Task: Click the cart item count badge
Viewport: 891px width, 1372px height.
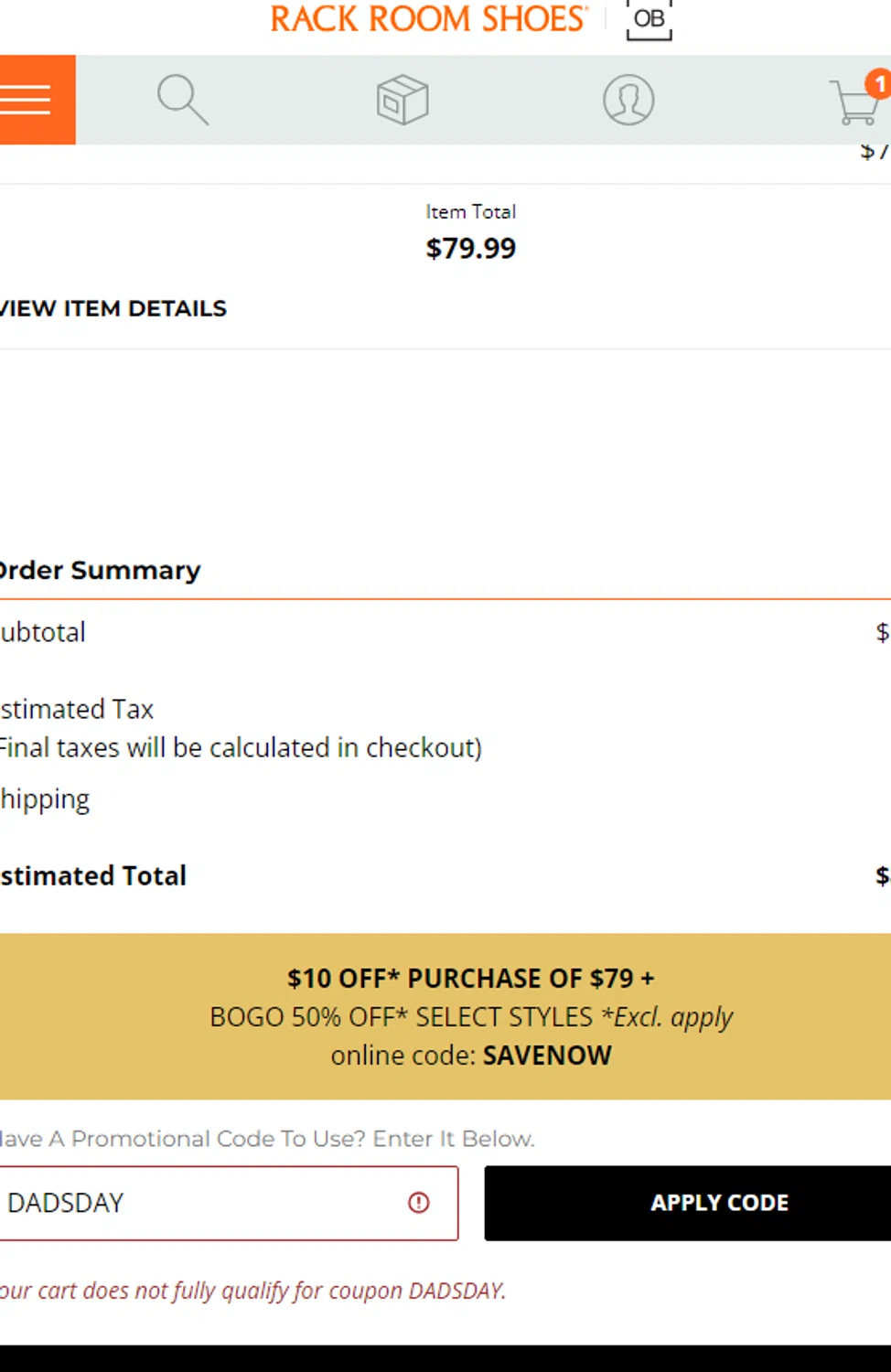Action: [x=879, y=84]
